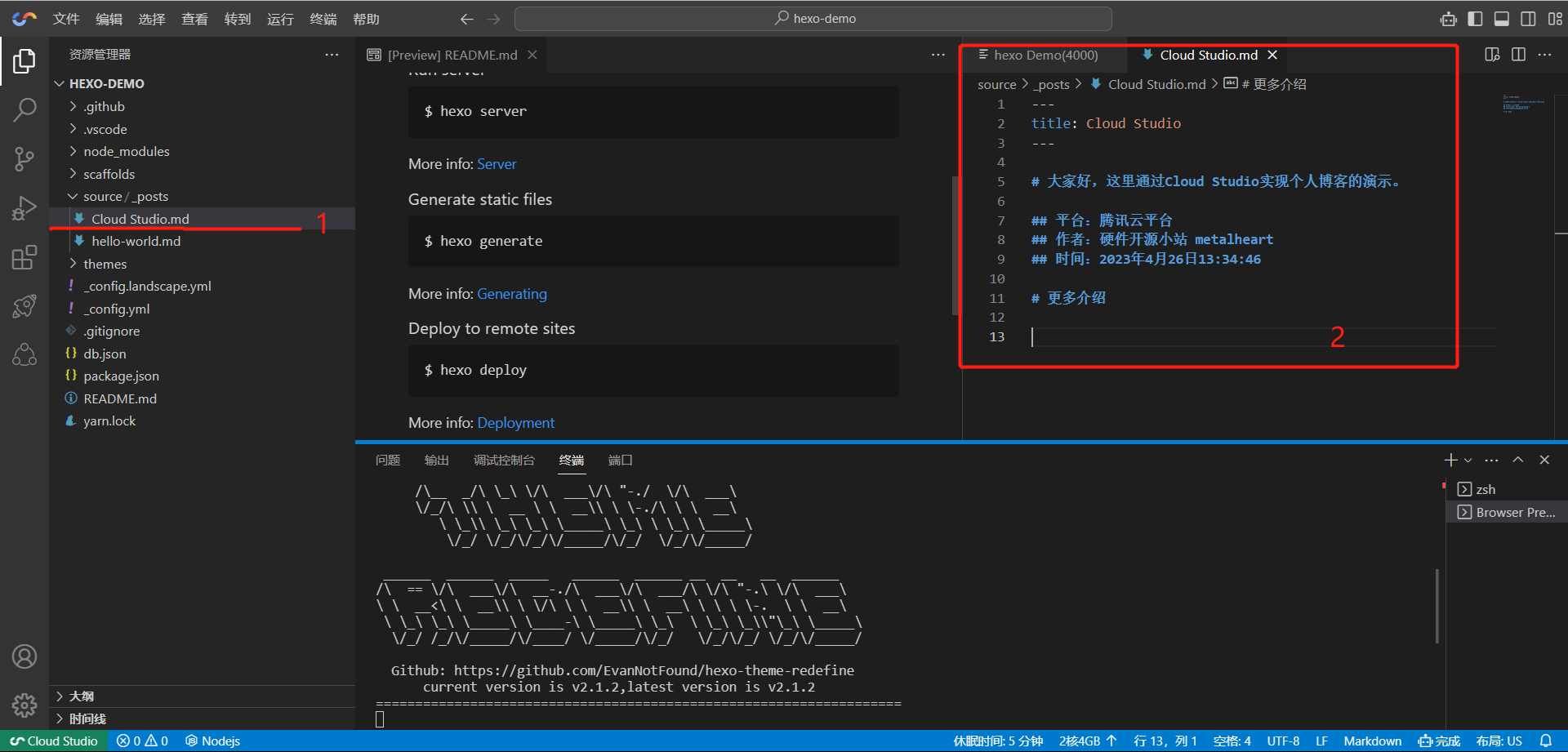Select the Browser Pre... terminal instance
Screen dimensions: 1568x752
[x=1506, y=512]
